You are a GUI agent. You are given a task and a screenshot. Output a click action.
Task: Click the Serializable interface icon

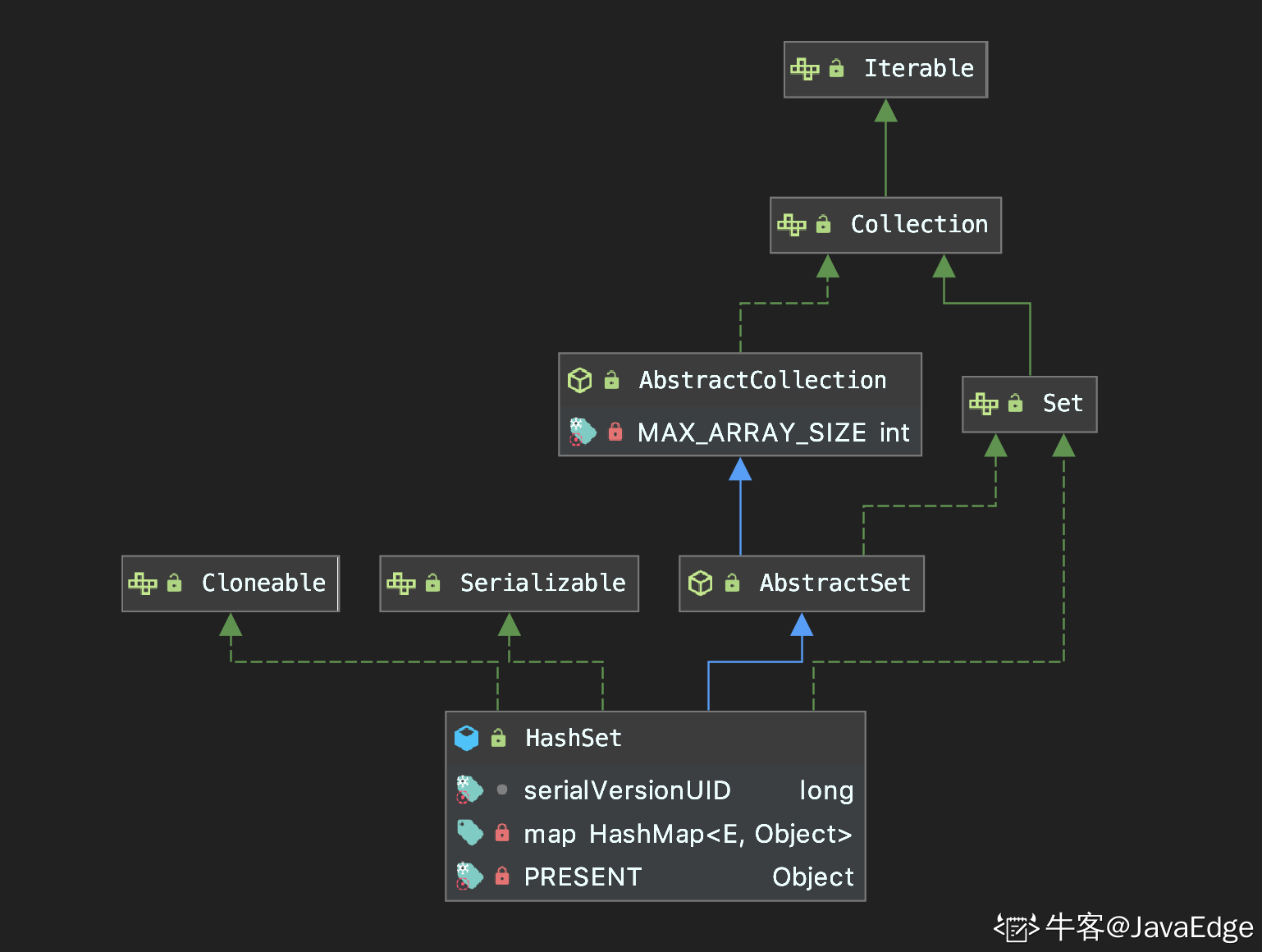click(x=401, y=584)
